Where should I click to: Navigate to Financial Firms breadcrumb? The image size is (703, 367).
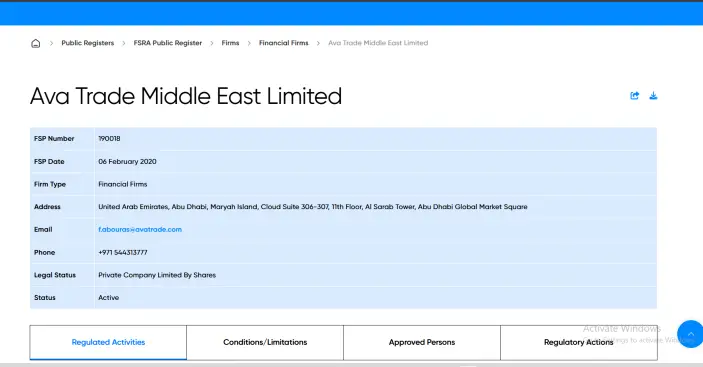(x=284, y=43)
